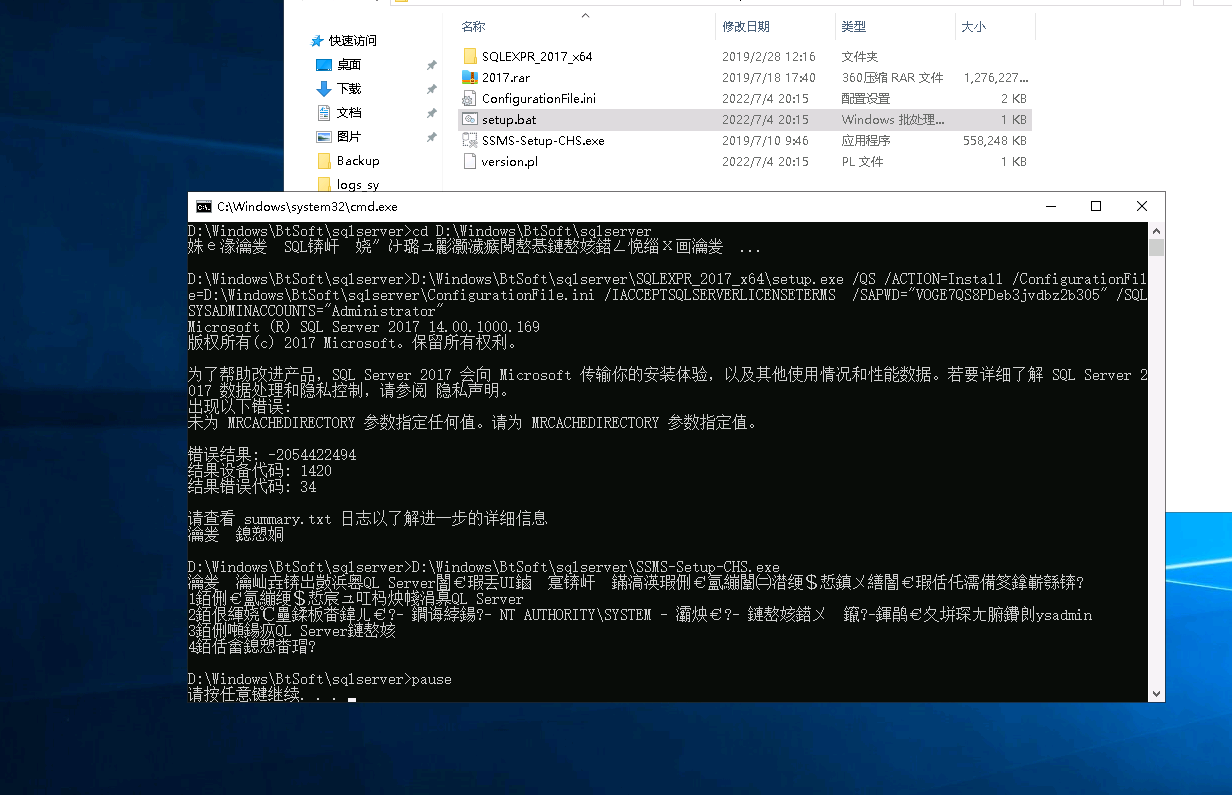Close the cmd.exe window
Screen dimensions: 1232x795
(1142, 206)
